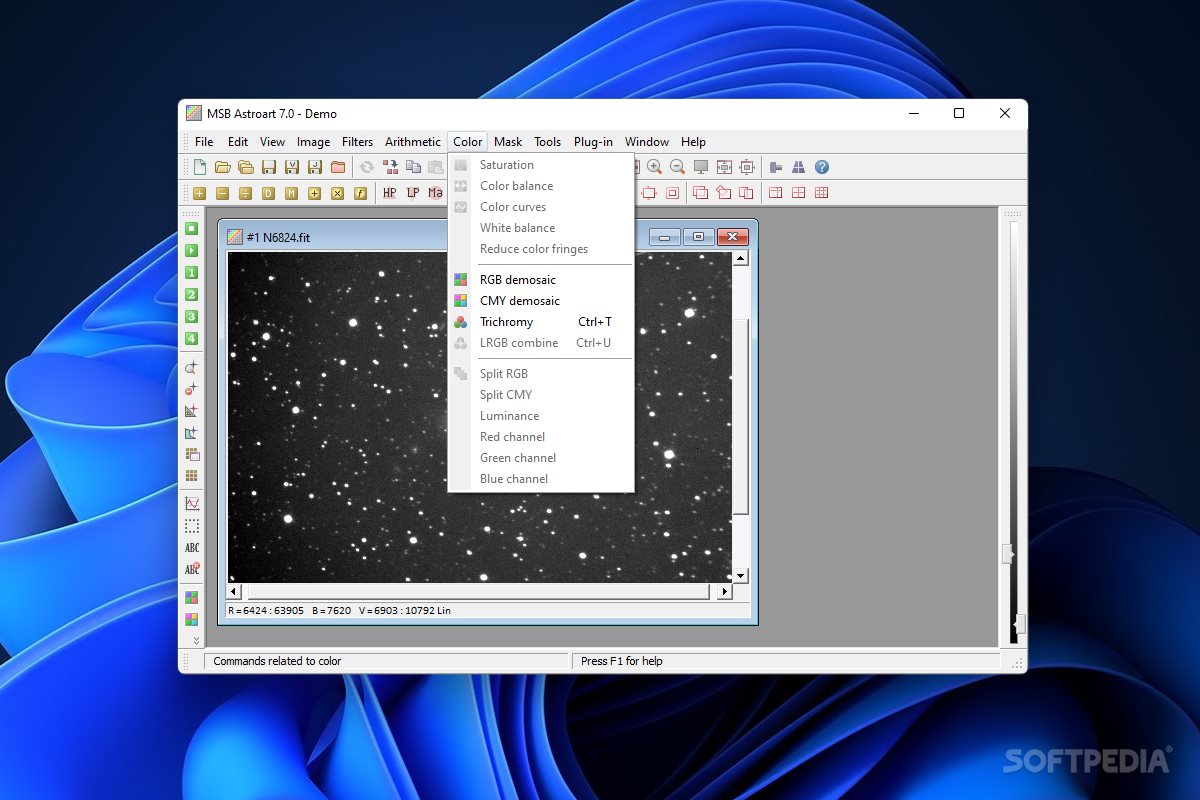Click the plain floppy disk save icon
1200x800 pixels.
pos(269,167)
